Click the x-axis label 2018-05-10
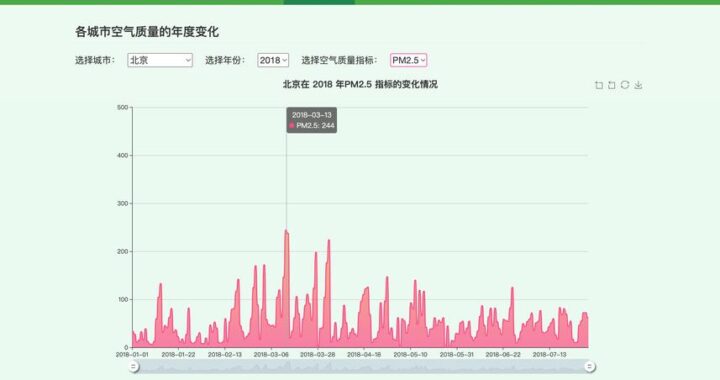This screenshot has width=720, height=380. click(410, 355)
